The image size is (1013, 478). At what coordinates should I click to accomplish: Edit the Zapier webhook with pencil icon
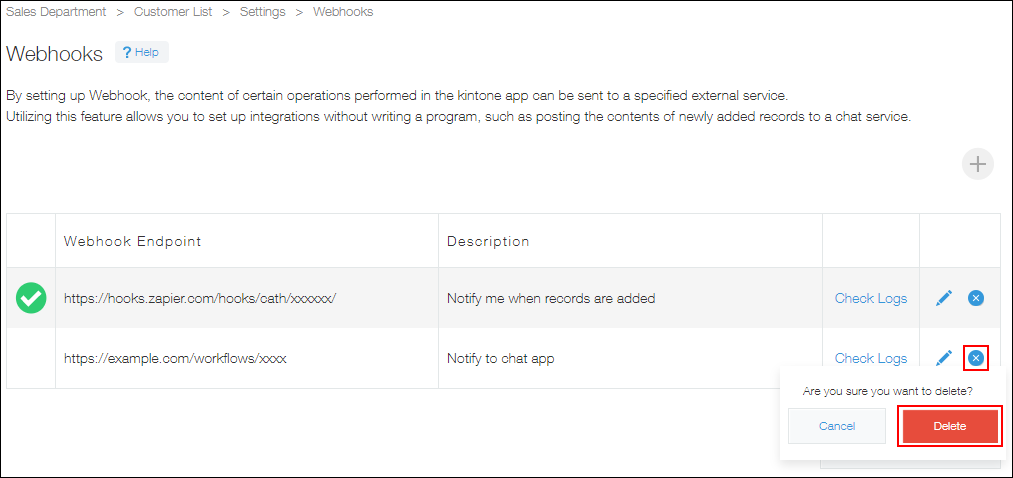(x=943, y=298)
